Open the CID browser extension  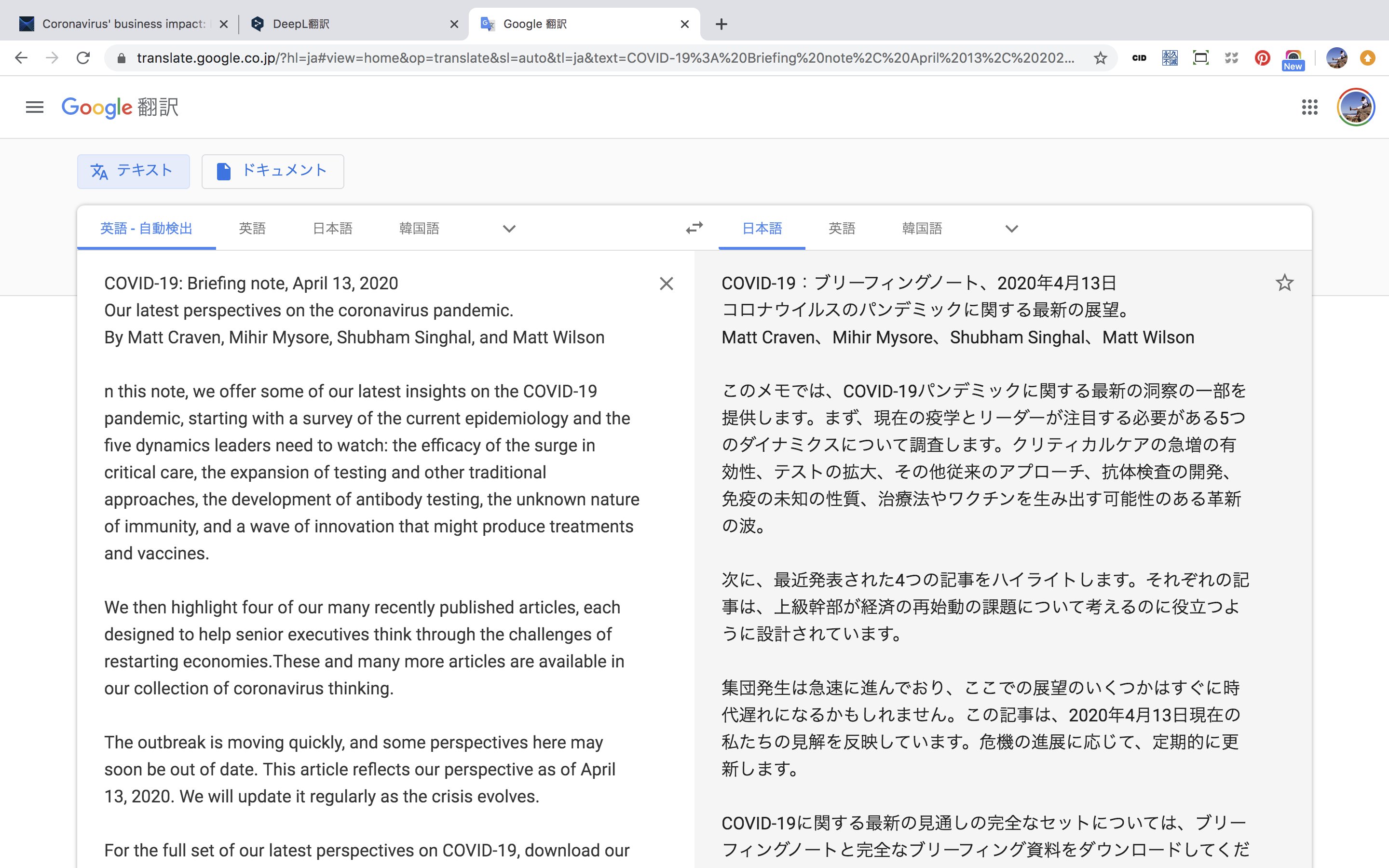tap(1139, 58)
